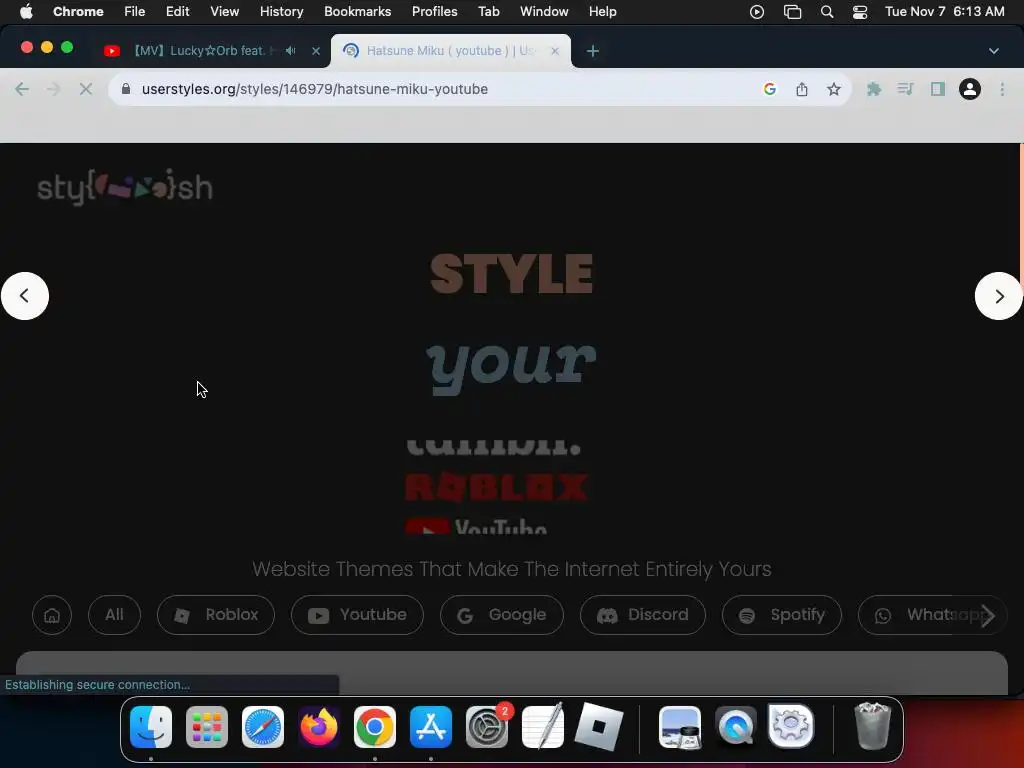This screenshot has width=1024, height=768.
Task: Close the Lucky Orb tab
Action: [316, 50]
